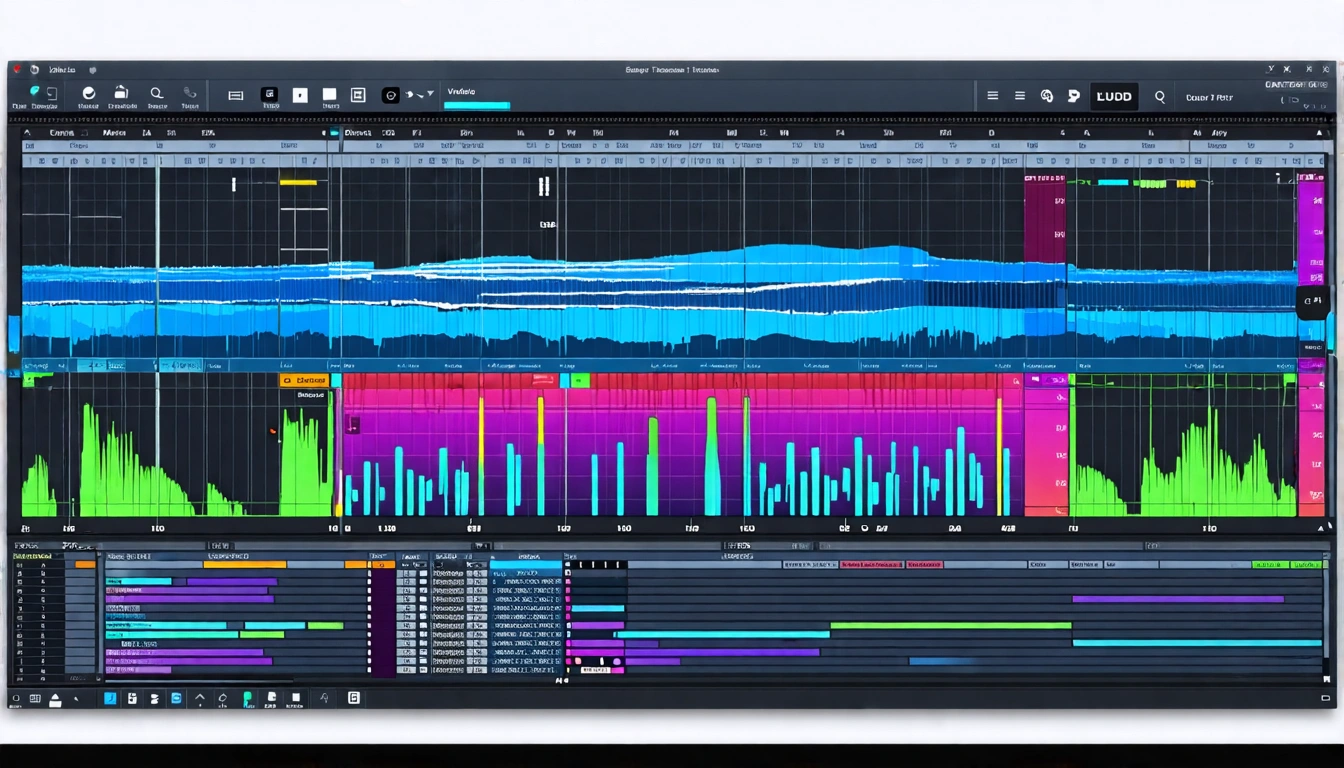Click the dark #1 badge at right edge

point(1313,300)
